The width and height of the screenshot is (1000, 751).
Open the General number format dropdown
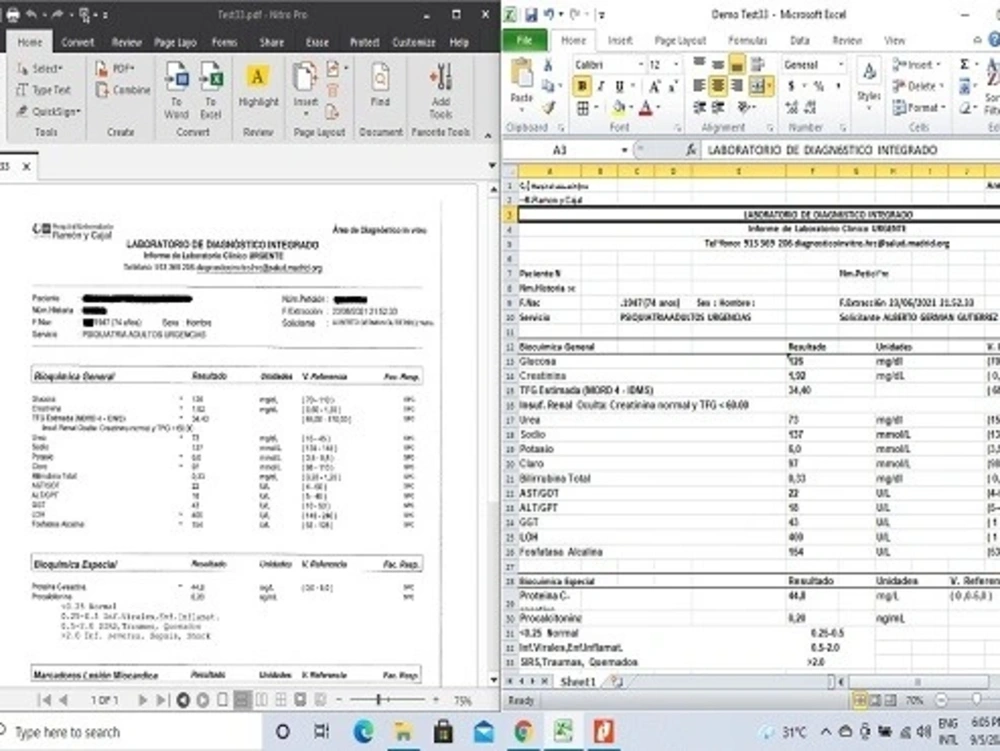841,63
